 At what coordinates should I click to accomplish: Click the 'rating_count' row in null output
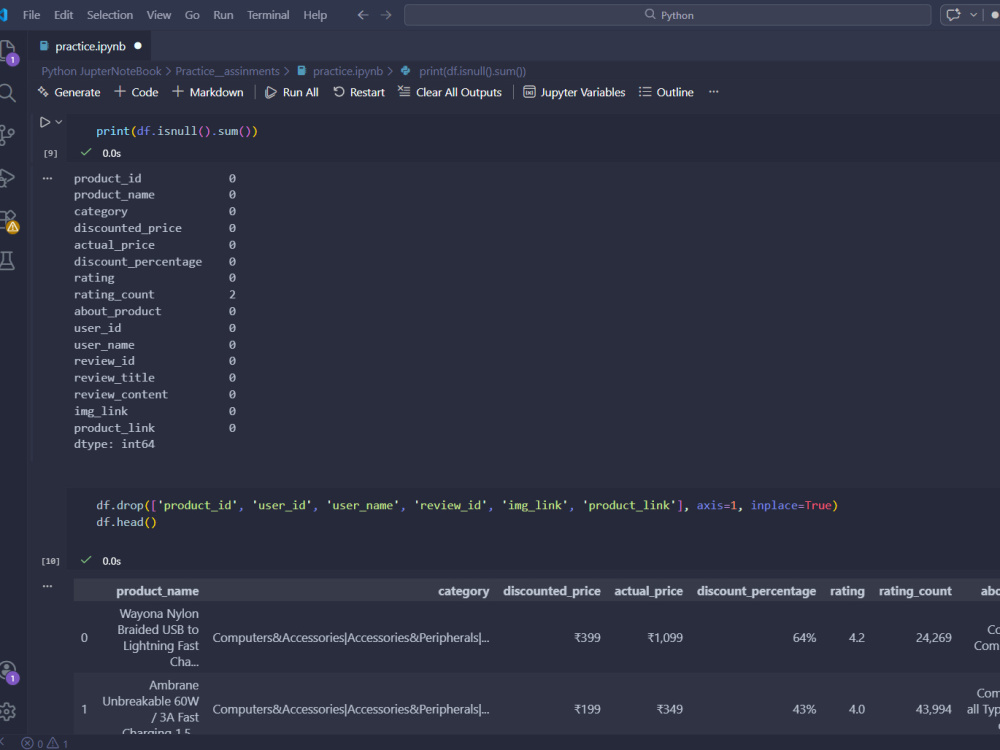[155, 295]
